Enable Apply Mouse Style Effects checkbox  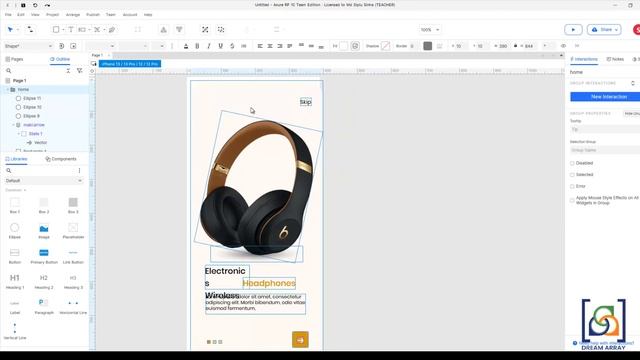(x=572, y=200)
